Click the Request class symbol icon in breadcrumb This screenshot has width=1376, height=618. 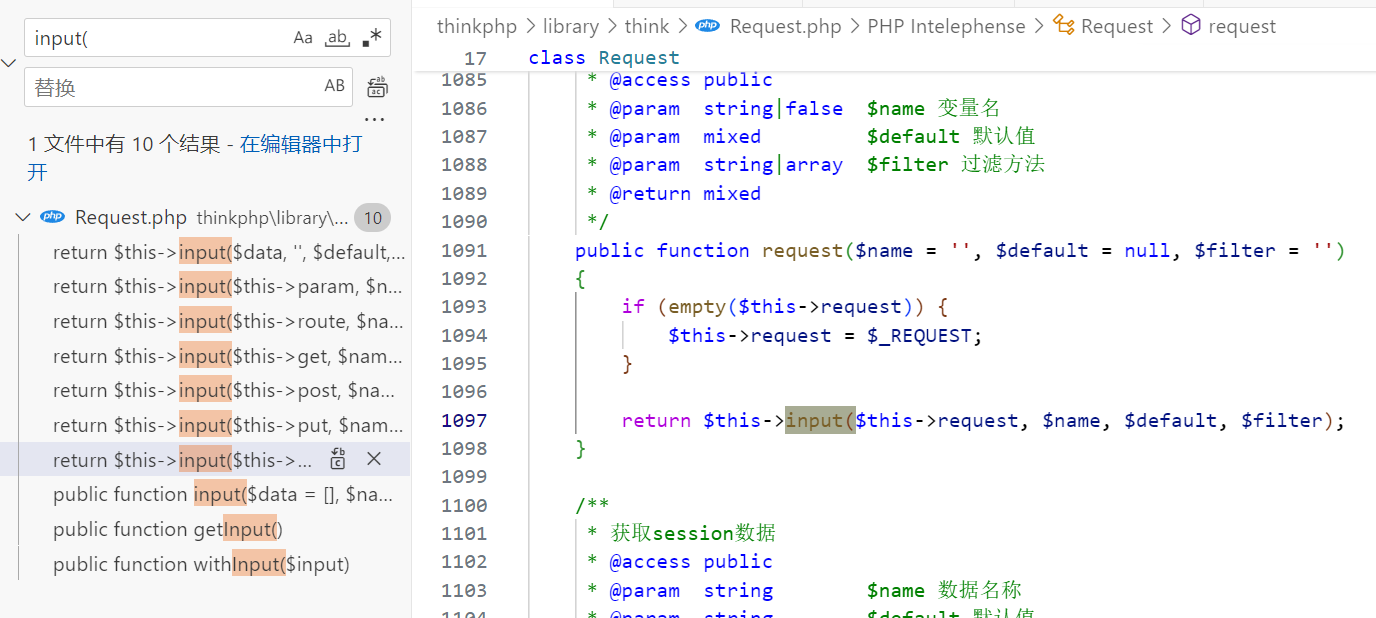tap(1064, 26)
